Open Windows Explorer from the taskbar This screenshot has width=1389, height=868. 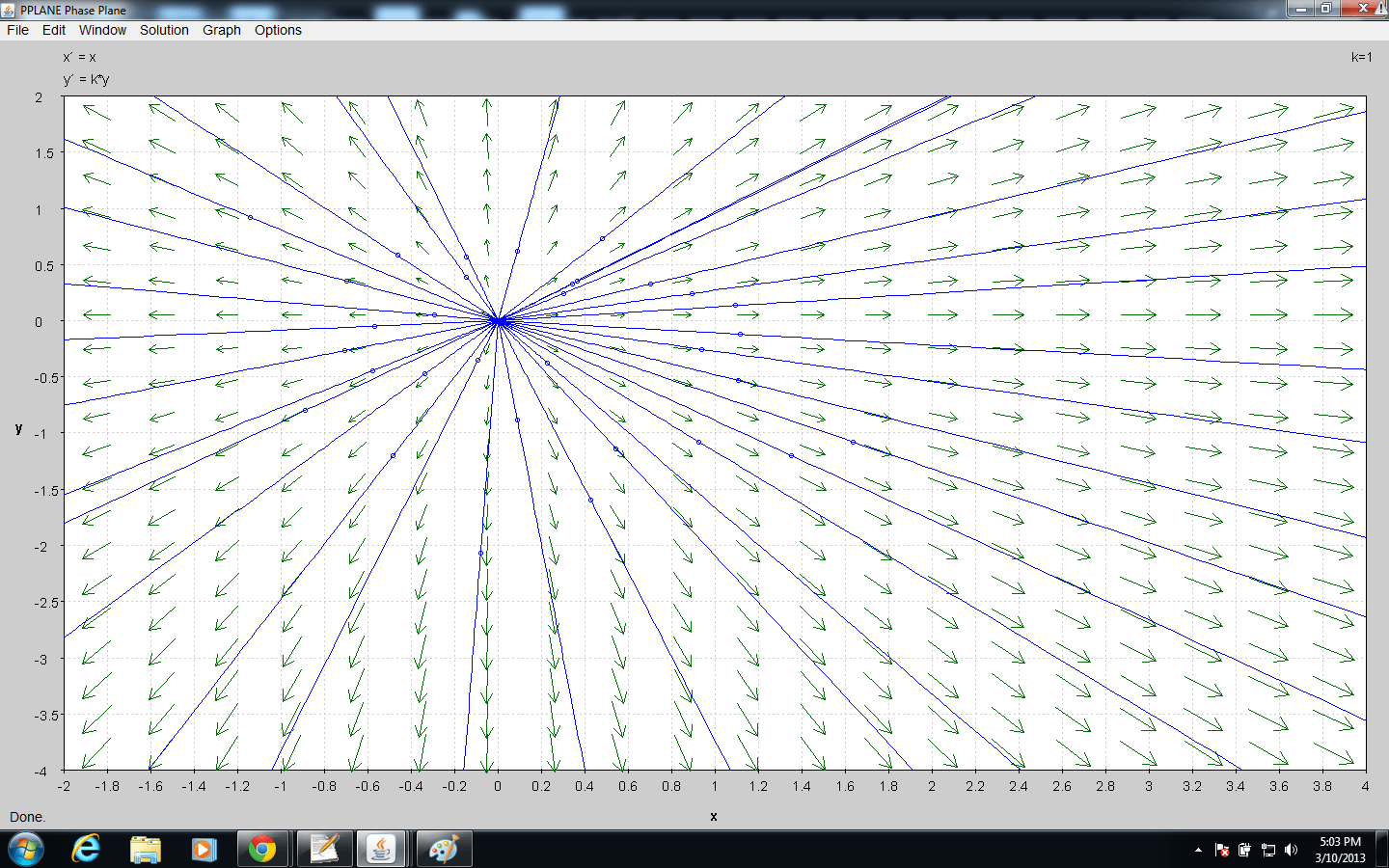(144, 849)
